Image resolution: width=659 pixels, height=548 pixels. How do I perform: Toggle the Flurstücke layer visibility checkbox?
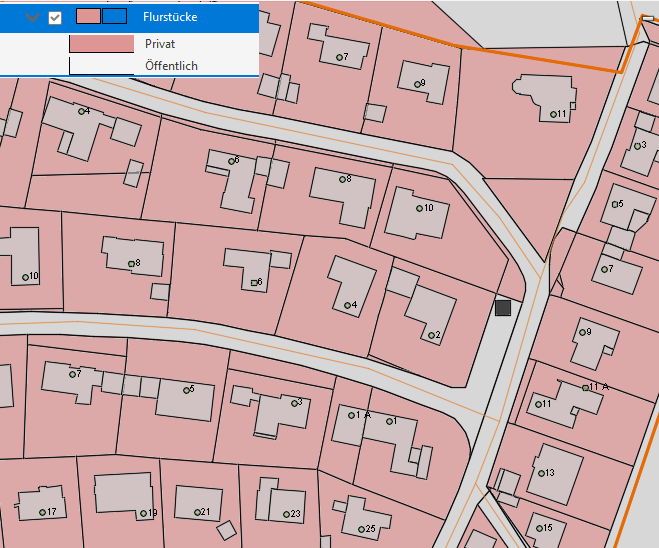(x=55, y=17)
